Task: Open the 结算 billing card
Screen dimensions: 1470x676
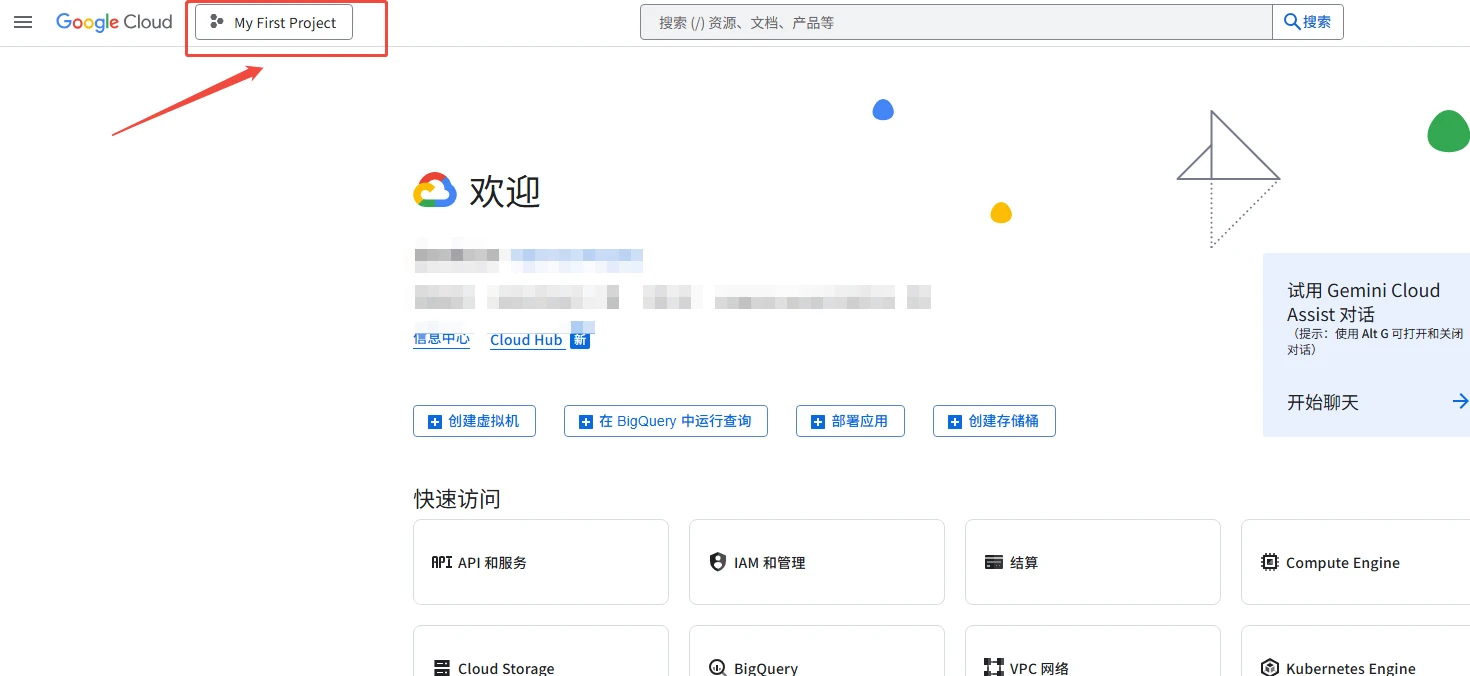Action: point(1092,562)
